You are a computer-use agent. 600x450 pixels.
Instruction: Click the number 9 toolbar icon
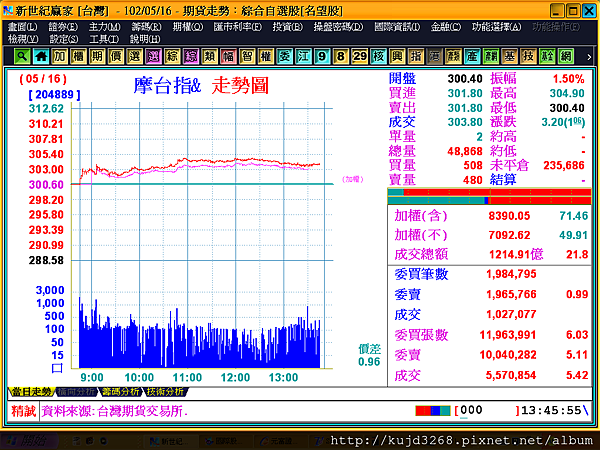pos(322,57)
